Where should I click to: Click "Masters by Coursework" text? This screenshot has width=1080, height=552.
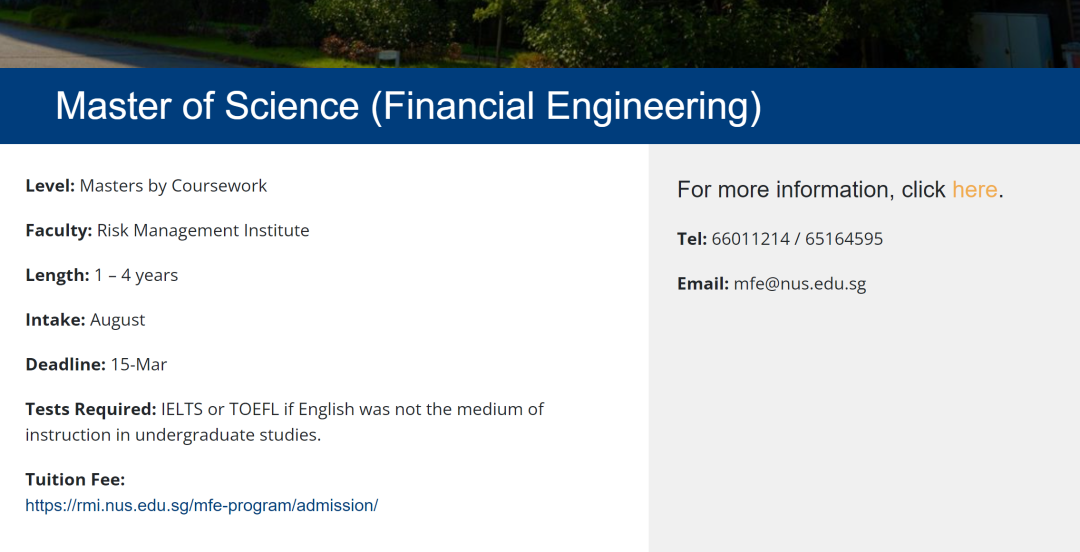[x=173, y=185]
